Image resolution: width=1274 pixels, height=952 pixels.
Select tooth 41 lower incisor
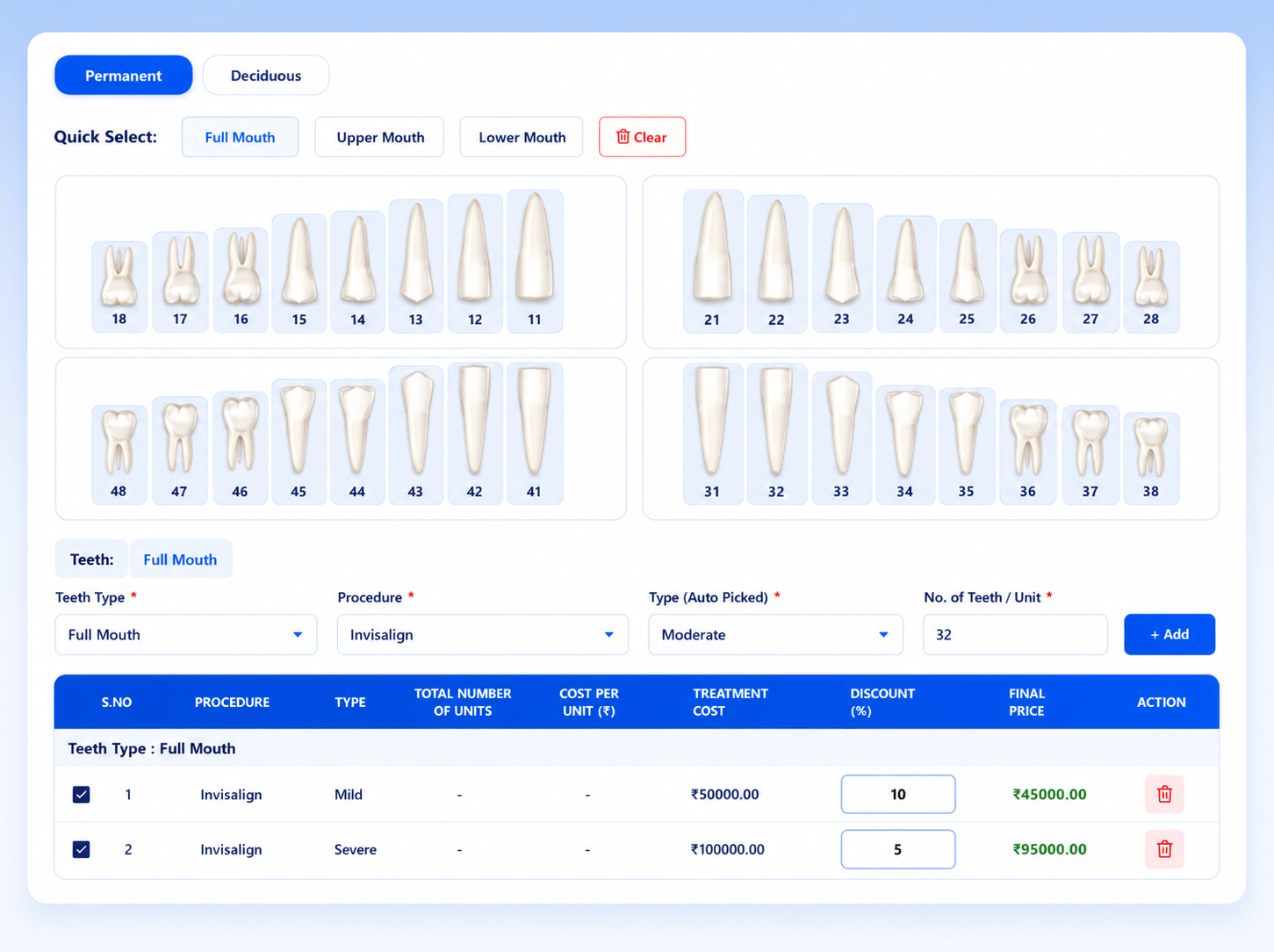535,434
